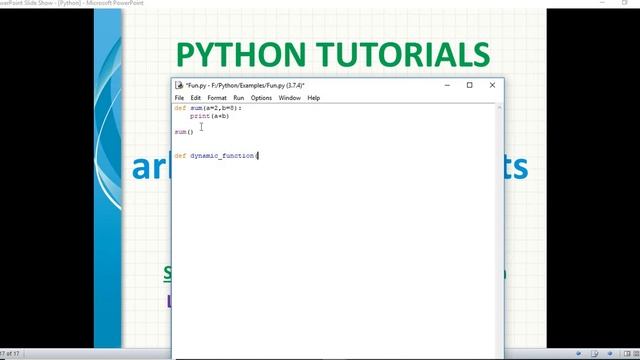Close the Fun.py editor window
Screen dimensions: 640x360
492,85
